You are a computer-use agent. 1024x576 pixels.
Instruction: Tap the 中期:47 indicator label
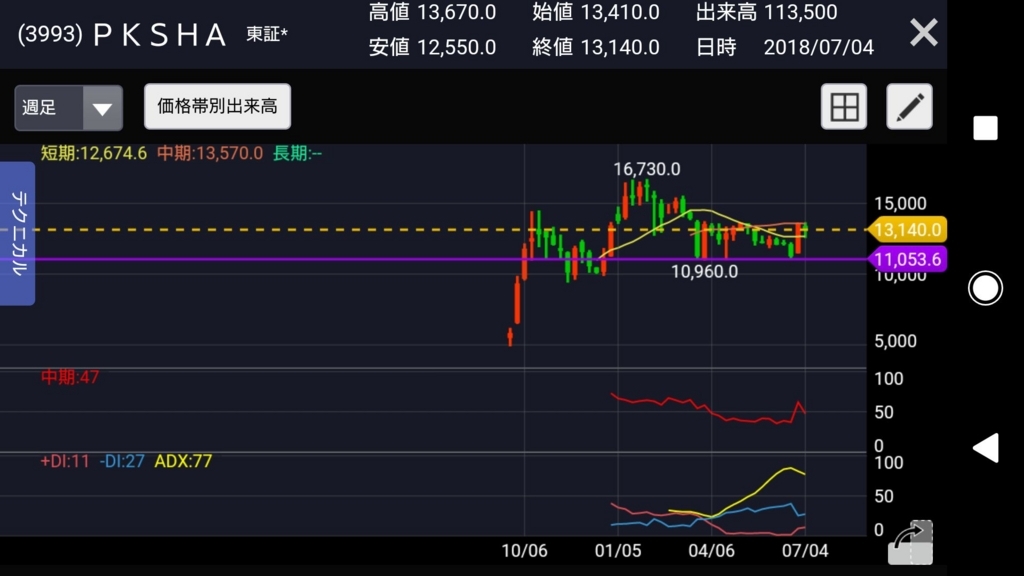(x=70, y=377)
